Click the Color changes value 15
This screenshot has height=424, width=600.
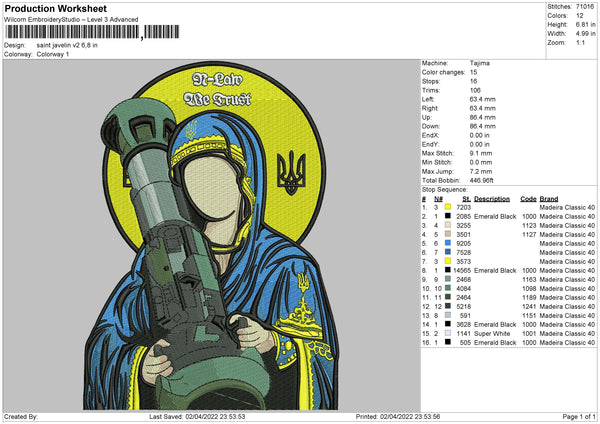click(x=473, y=72)
